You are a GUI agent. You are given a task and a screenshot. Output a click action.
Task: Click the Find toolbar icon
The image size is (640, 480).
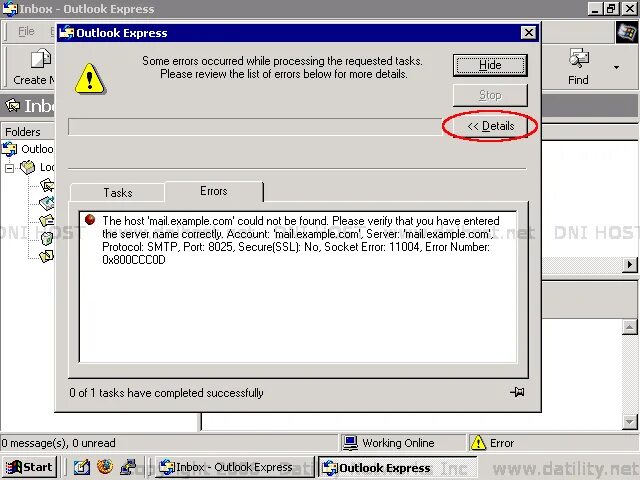(x=579, y=58)
